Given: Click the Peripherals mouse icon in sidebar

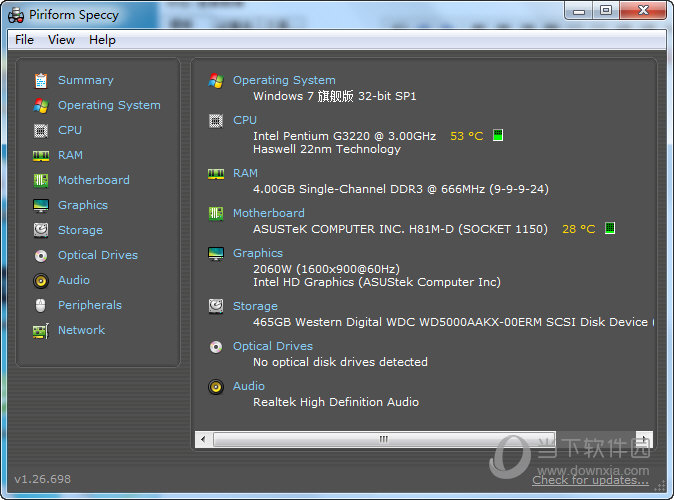Looking at the screenshot, I should click(x=40, y=306).
